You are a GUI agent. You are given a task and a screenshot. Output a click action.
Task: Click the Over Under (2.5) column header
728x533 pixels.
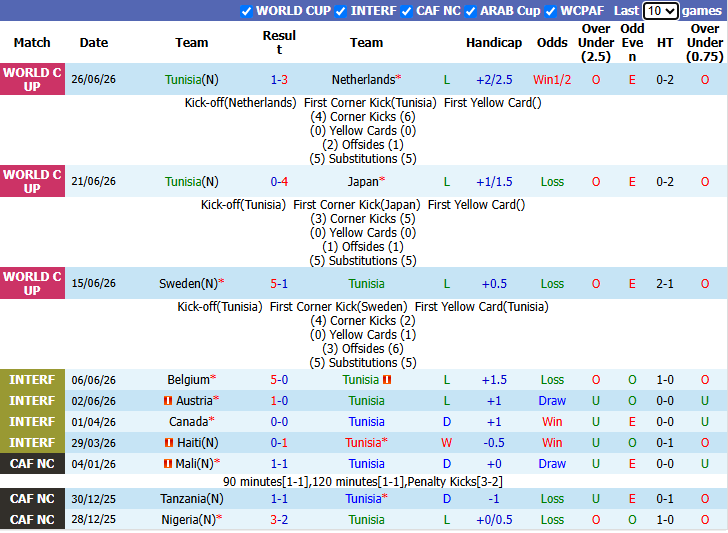coord(596,43)
